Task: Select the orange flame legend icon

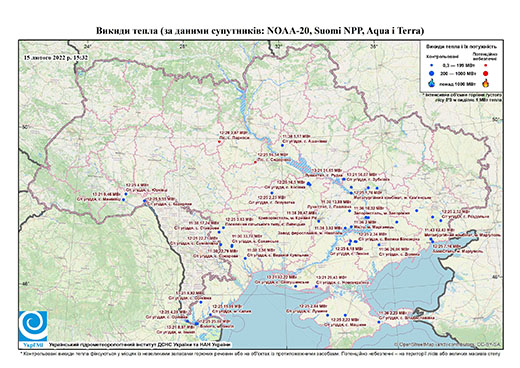Action: (486, 83)
